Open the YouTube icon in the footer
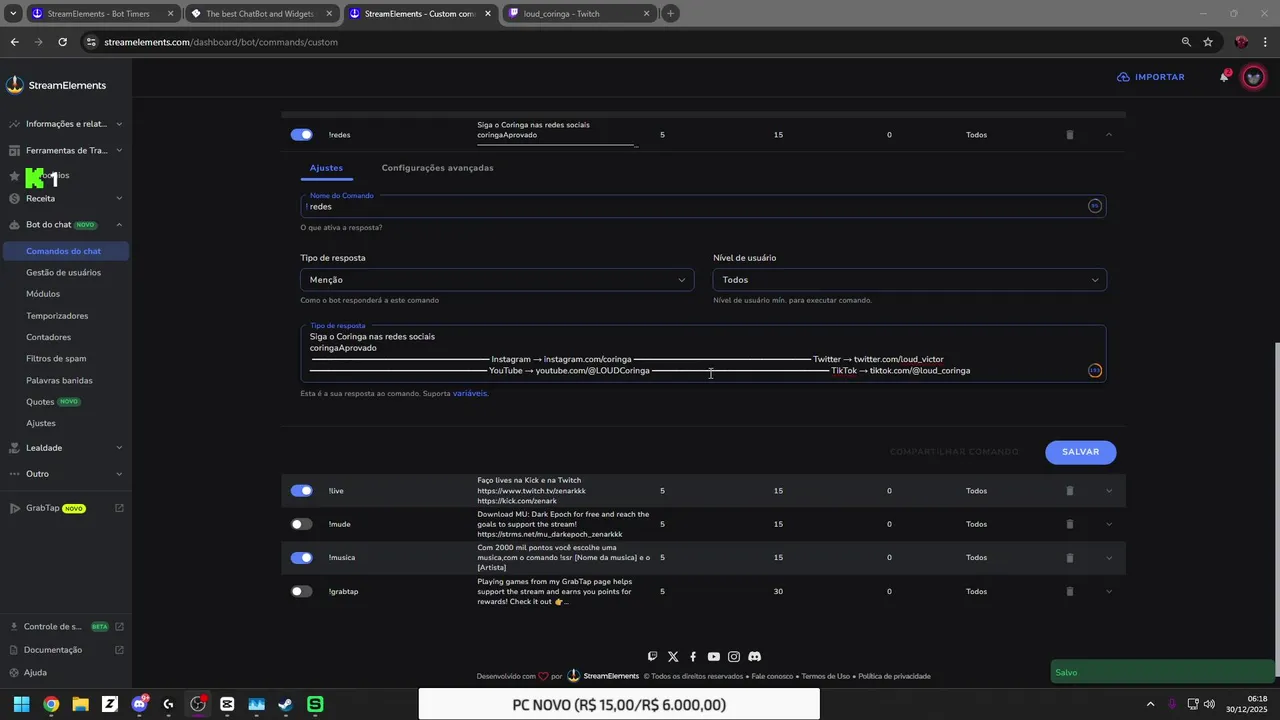Viewport: 1280px width, 720px height. coord(713,657)
